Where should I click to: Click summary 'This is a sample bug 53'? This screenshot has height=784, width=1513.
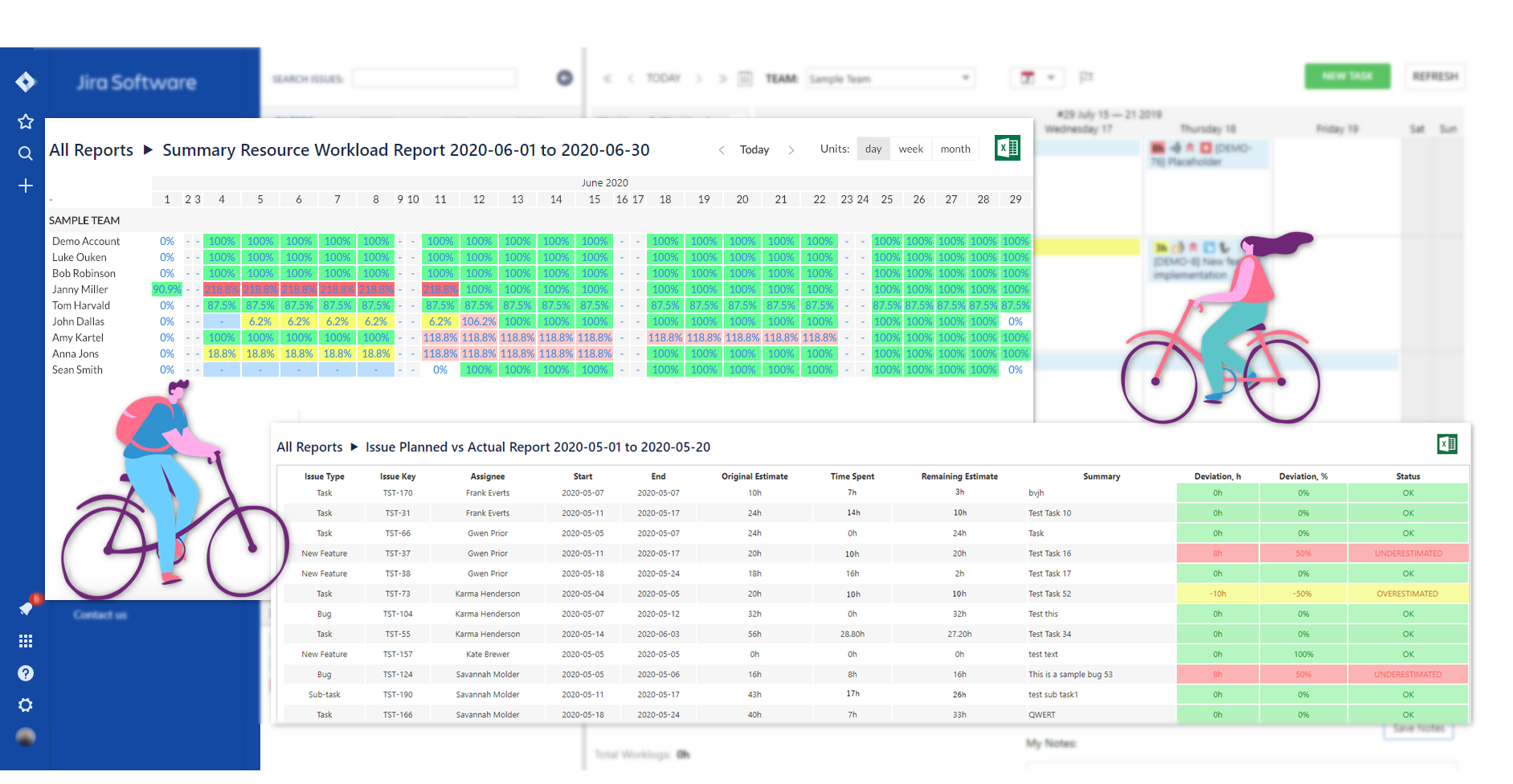click(x=1070, y=674)
